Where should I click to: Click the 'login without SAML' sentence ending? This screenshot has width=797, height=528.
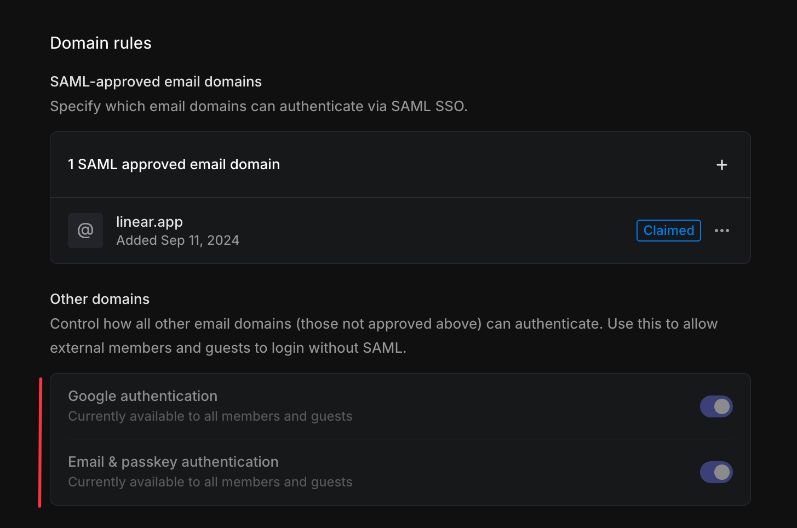click(x=329, y=348)
